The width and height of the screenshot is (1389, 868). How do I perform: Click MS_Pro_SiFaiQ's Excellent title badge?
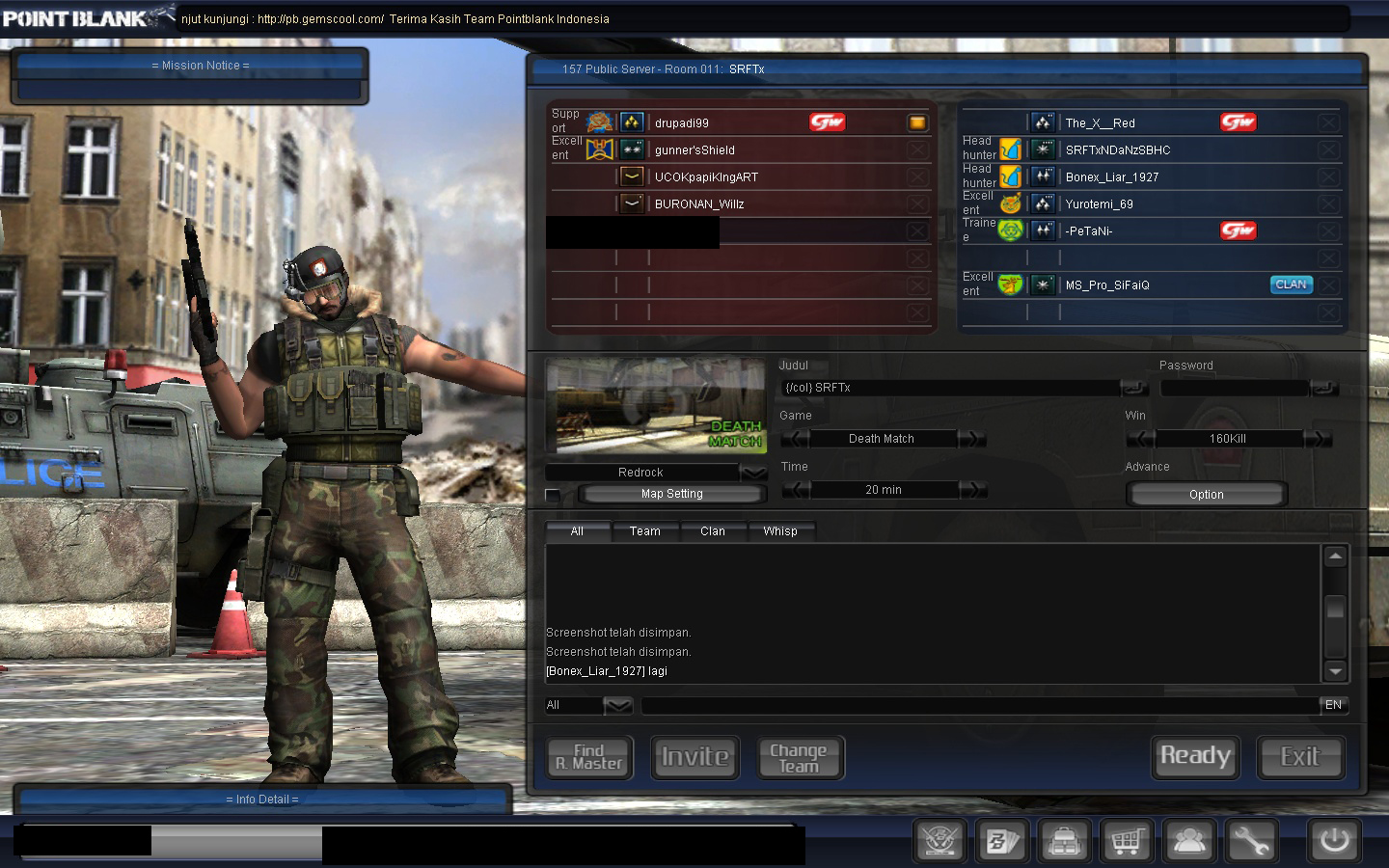coord(1010,285)
